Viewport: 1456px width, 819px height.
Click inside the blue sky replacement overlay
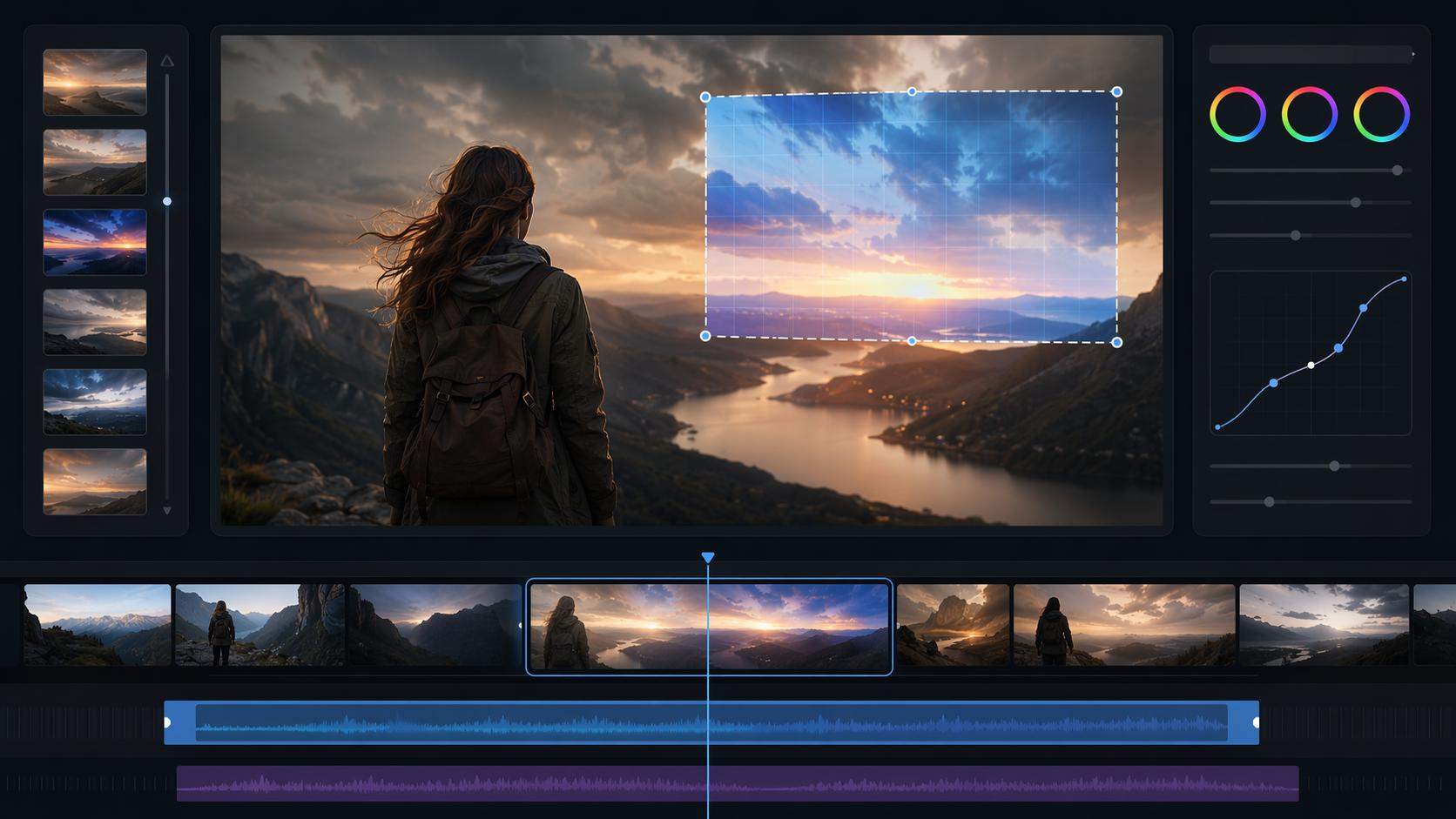[911, 217]
